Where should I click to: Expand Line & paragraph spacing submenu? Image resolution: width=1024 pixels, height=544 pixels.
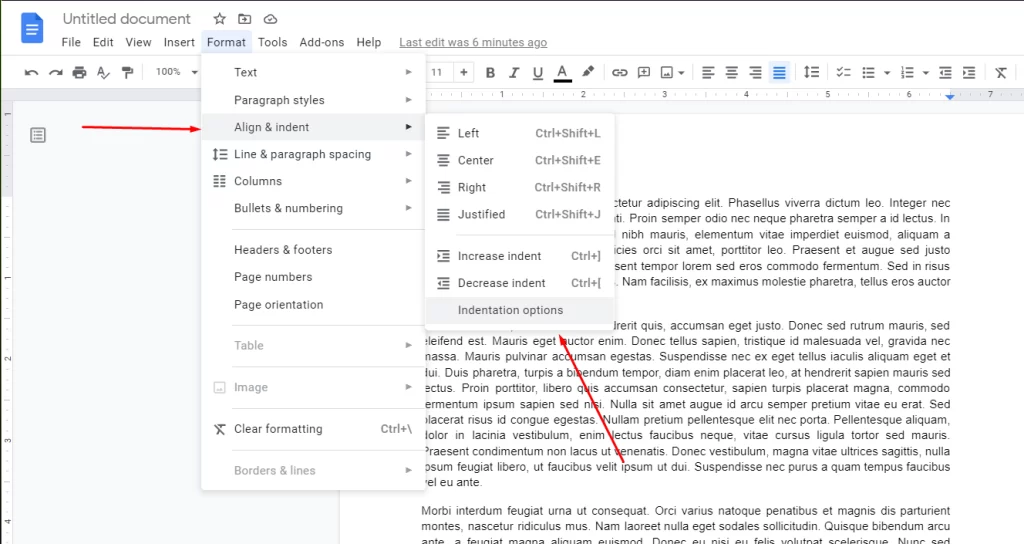pyautogui.click(x=313, y=154)
